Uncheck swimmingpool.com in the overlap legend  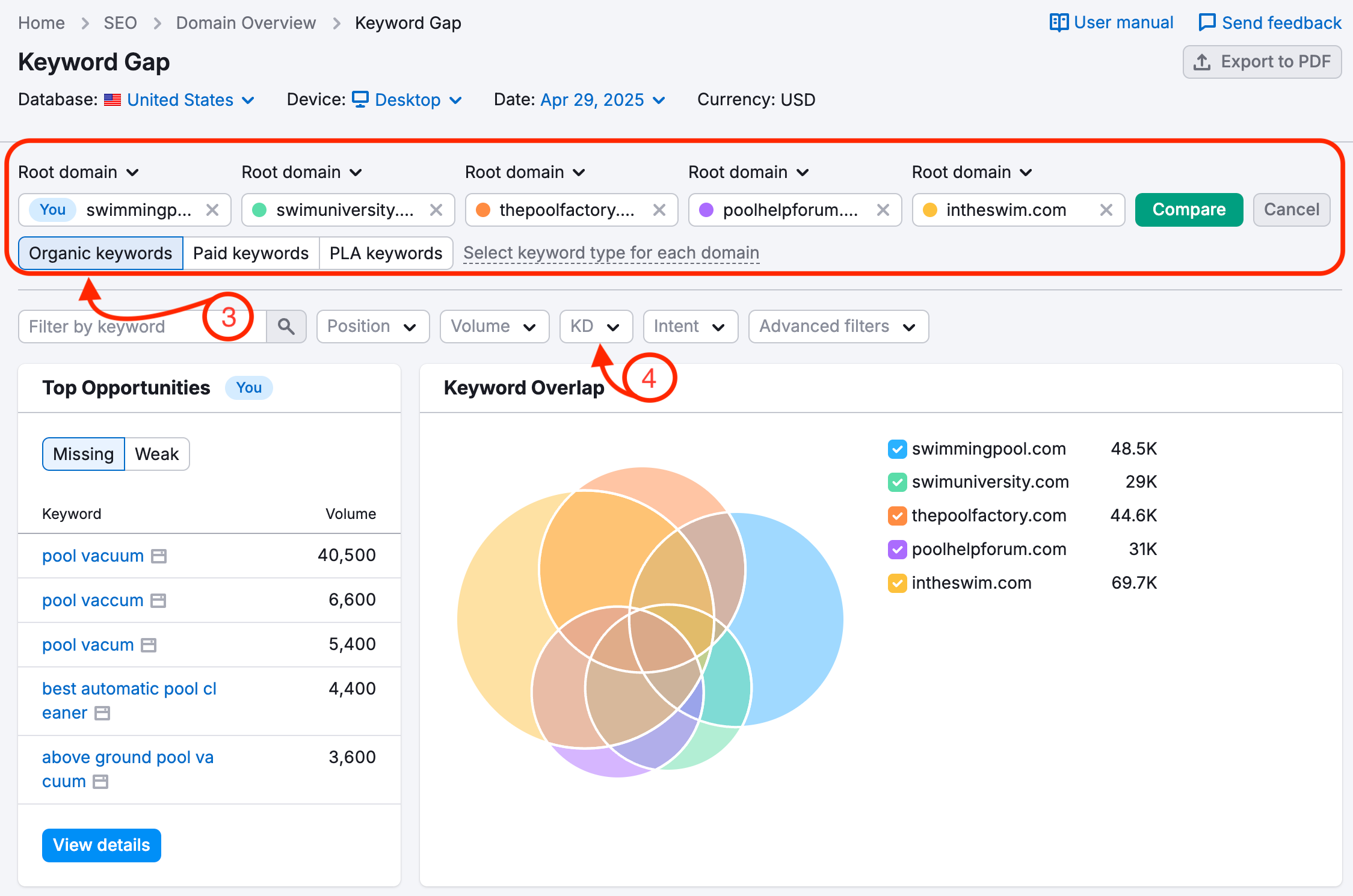pyautogui.click(x=897, y=449)
